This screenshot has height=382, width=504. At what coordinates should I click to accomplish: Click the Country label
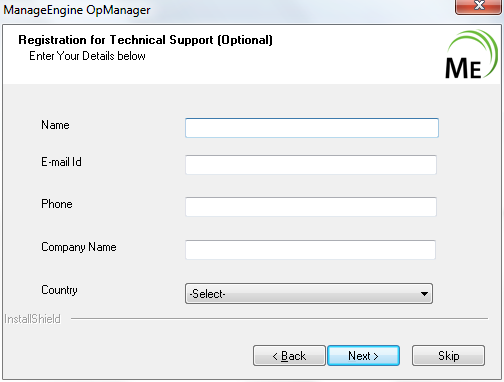59,290
